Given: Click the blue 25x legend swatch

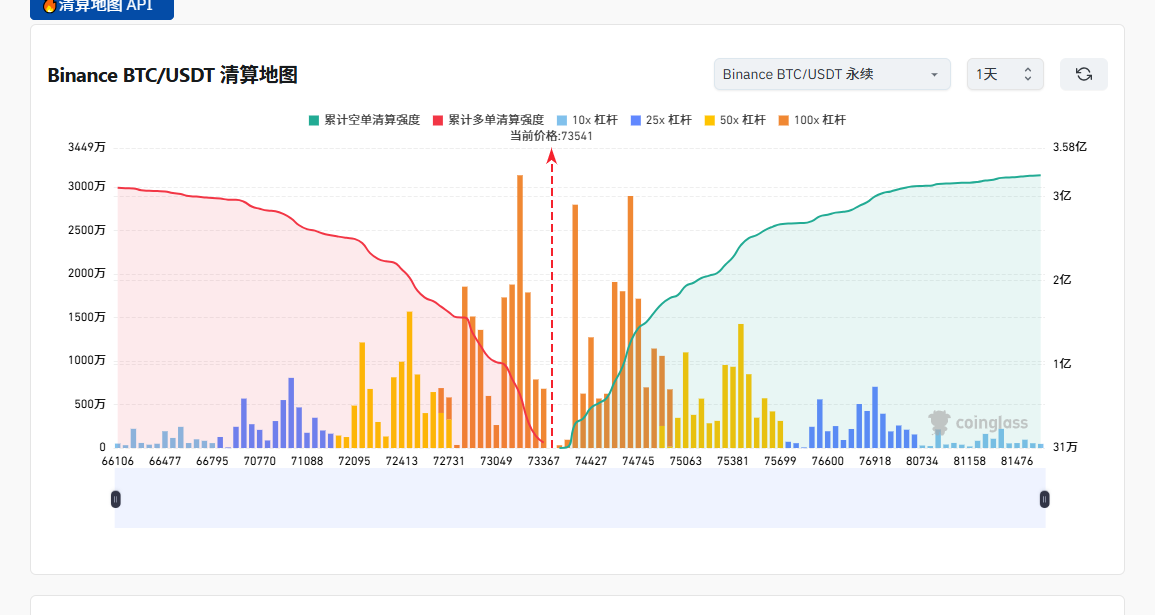Looking at the screenshot, I should (x=636, y=120).
